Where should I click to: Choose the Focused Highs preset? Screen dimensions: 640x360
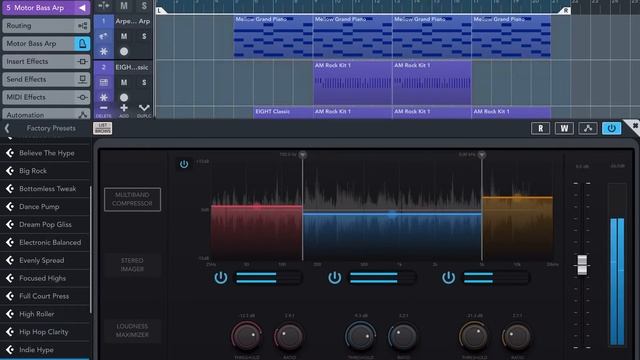tap(45, 278)
